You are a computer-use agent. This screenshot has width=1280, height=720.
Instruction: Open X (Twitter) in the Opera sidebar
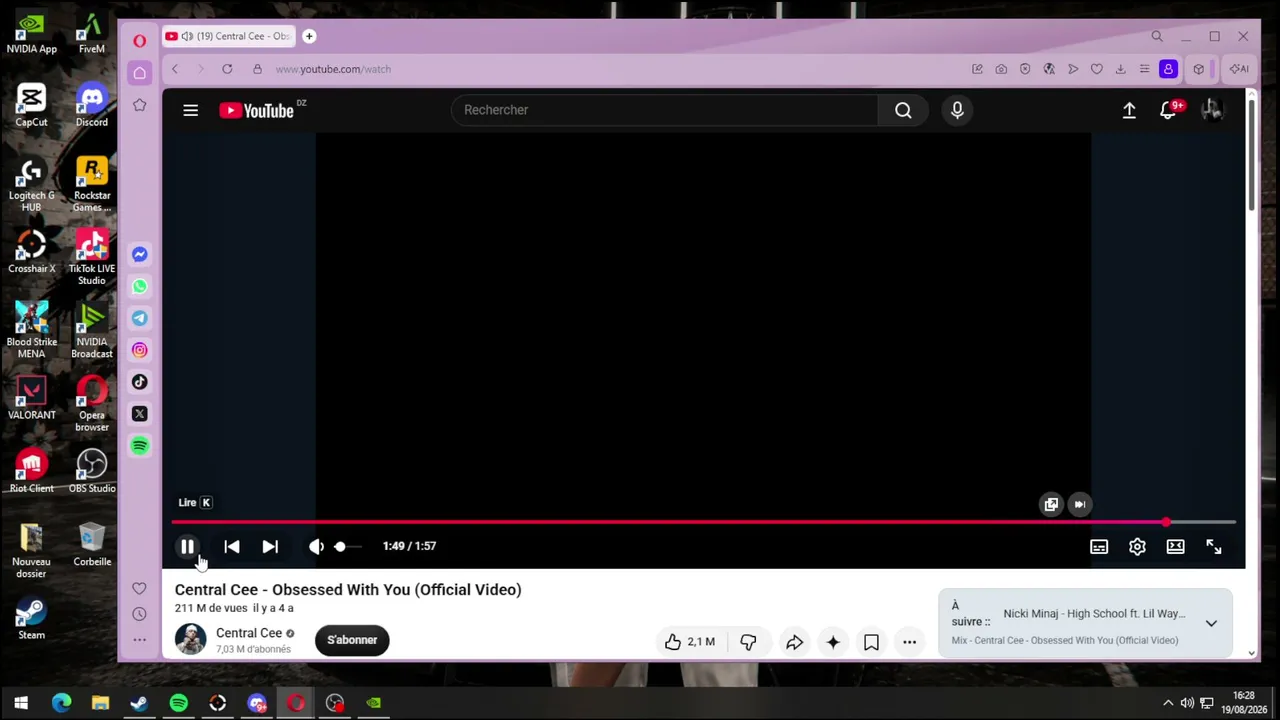(139, 414)
